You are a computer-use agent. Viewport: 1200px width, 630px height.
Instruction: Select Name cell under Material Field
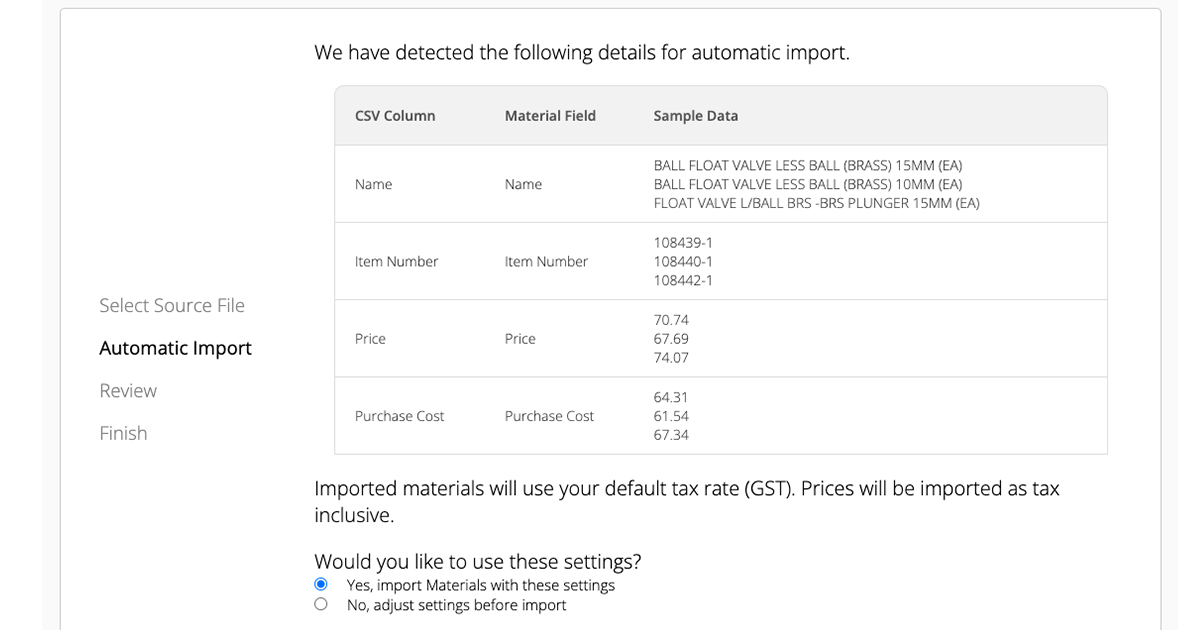523,185
